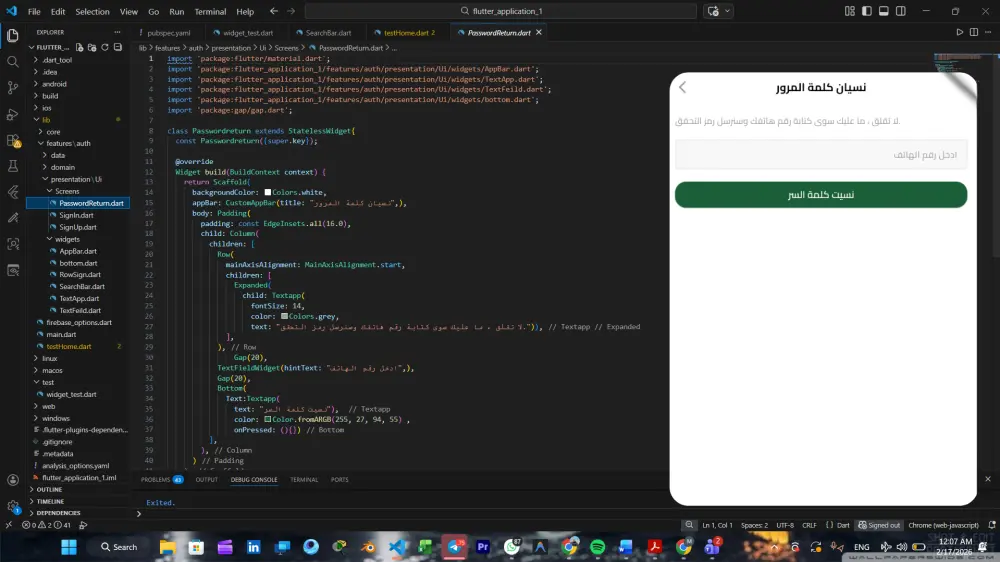Viewport: 1000px width, 562px height.
Task: Click the phone number input field in preview
Action: coord(821,155)
